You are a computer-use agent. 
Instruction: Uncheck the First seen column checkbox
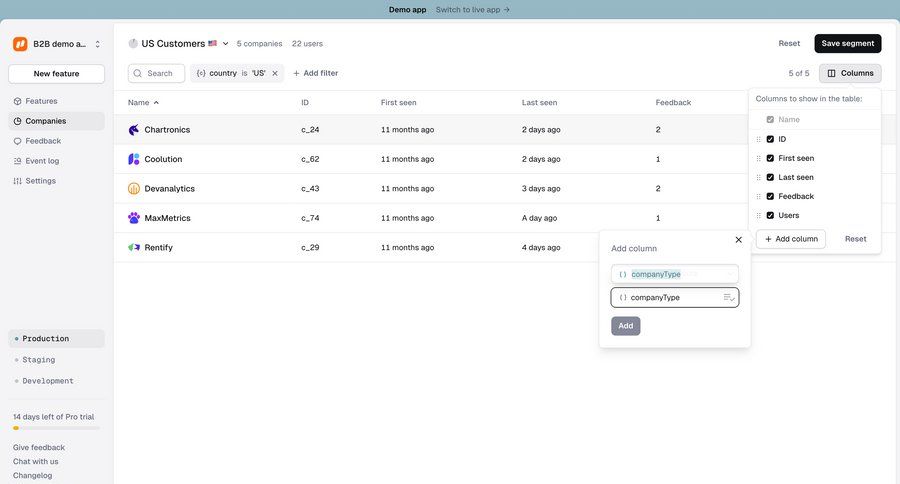coord(770,158)
